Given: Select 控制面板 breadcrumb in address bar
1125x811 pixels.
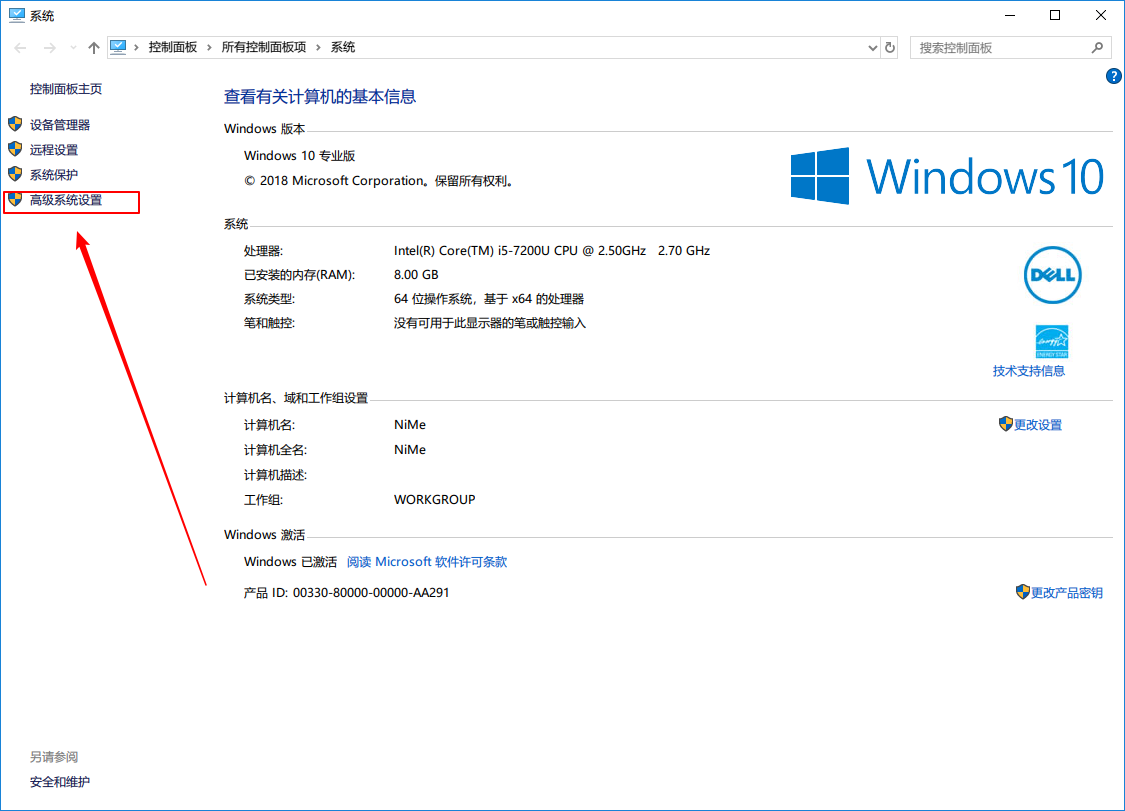Looking at the screenshot, I should click(172, 47).
